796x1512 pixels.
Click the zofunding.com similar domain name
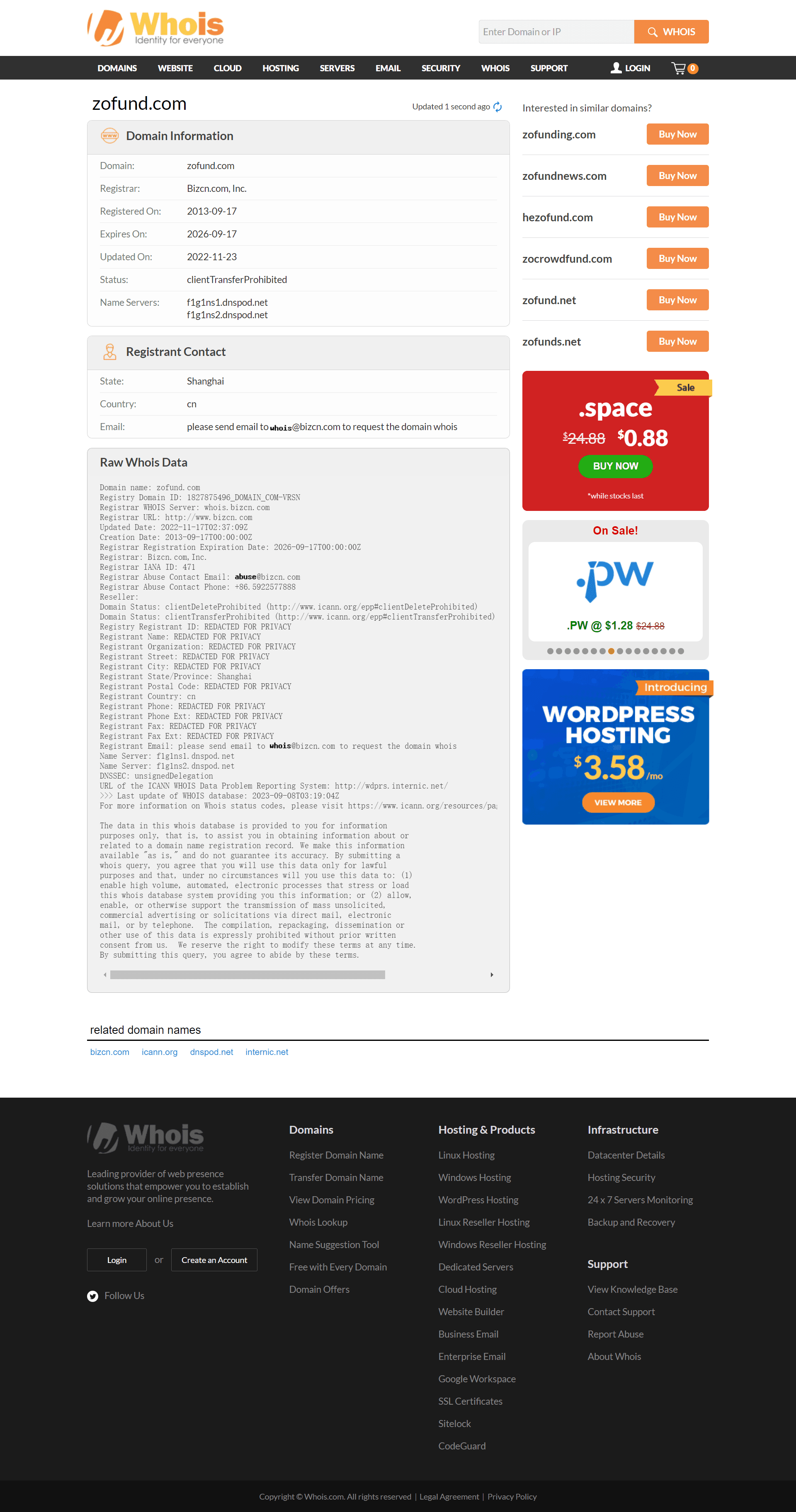click(x=559, y=134)
